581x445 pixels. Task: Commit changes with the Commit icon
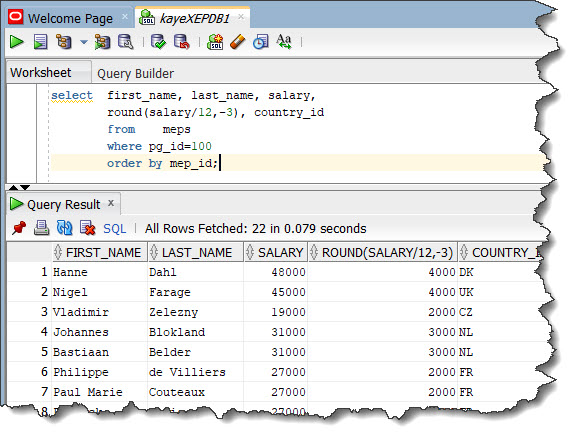pos(158,41)
